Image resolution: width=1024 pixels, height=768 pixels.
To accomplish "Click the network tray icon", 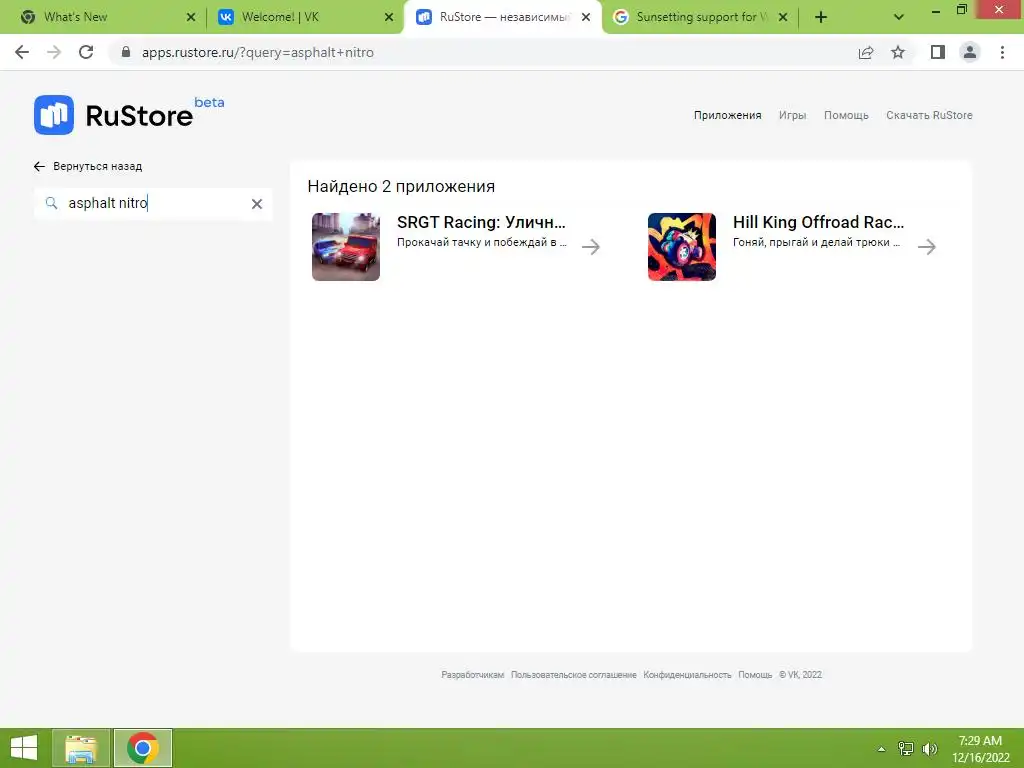I will (906, 749).
